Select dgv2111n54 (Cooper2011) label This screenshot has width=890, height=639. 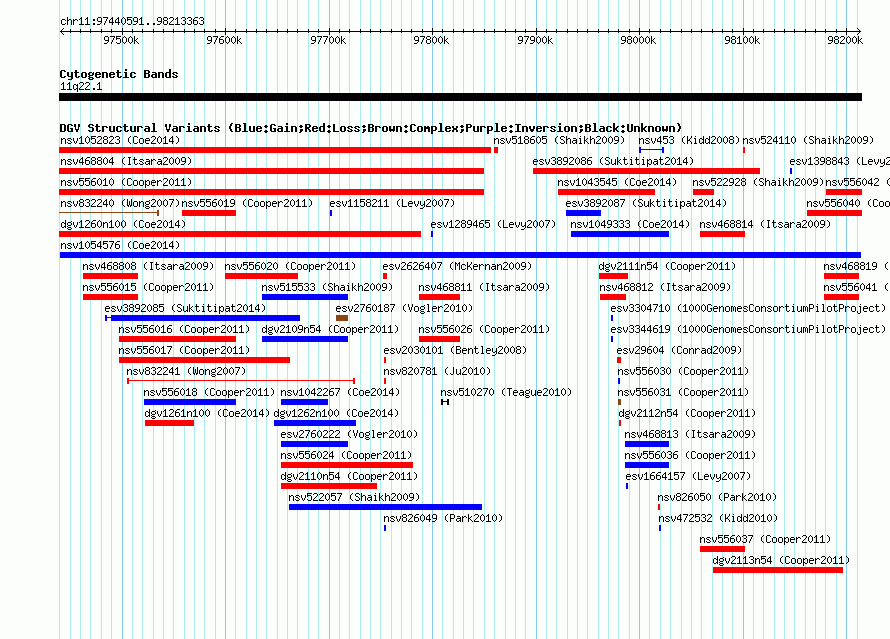point(667,266)
